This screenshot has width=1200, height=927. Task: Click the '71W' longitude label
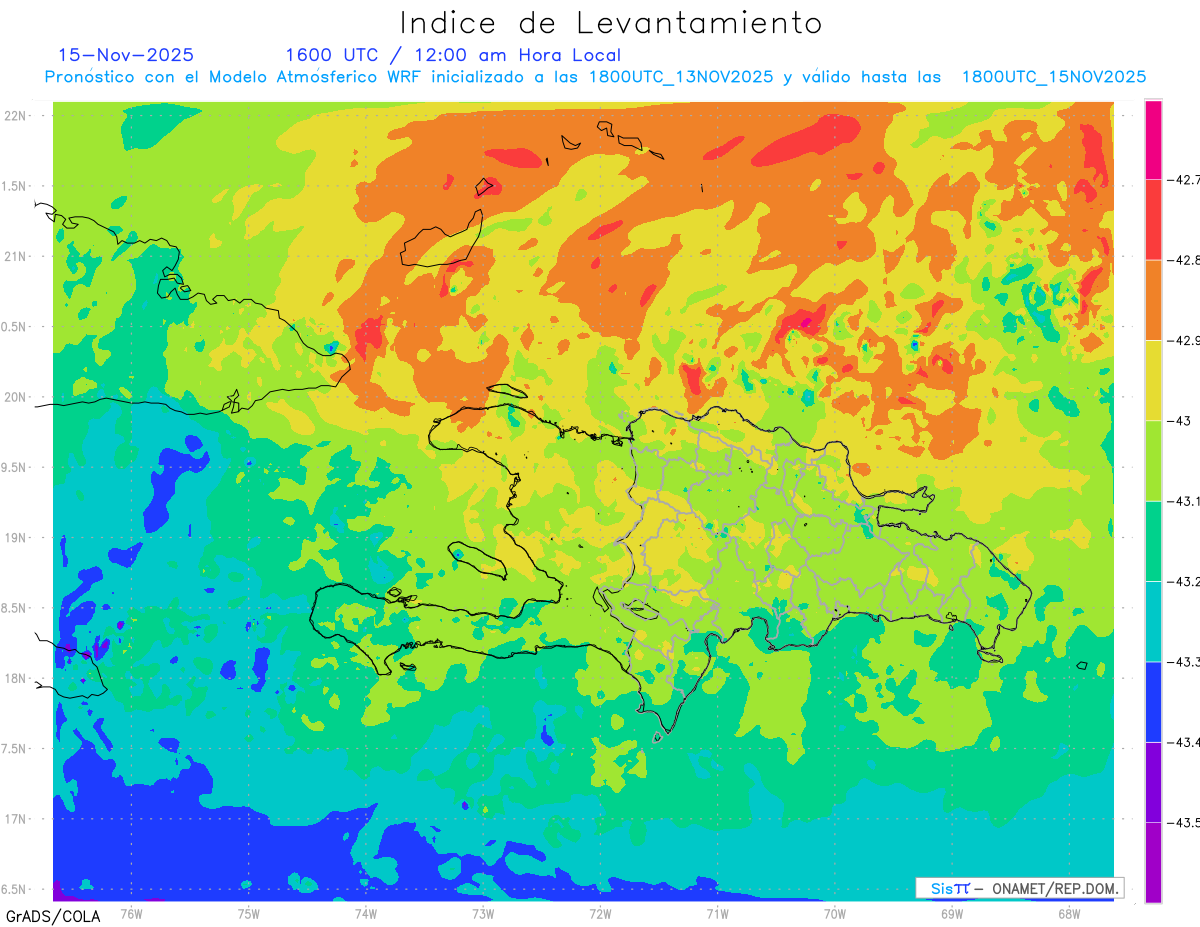pos(717,913)
